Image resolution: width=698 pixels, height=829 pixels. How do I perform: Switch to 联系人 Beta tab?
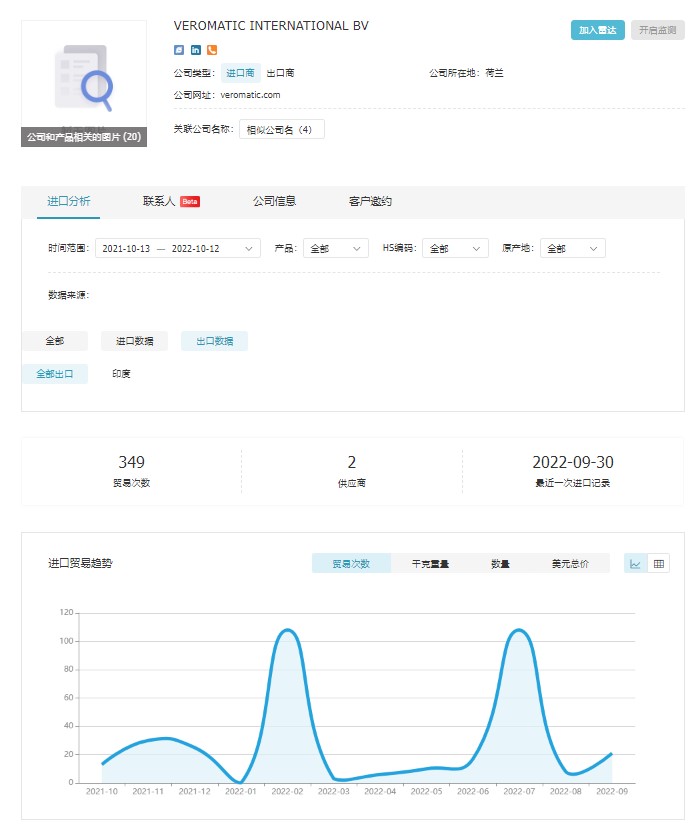click(171, 201)
